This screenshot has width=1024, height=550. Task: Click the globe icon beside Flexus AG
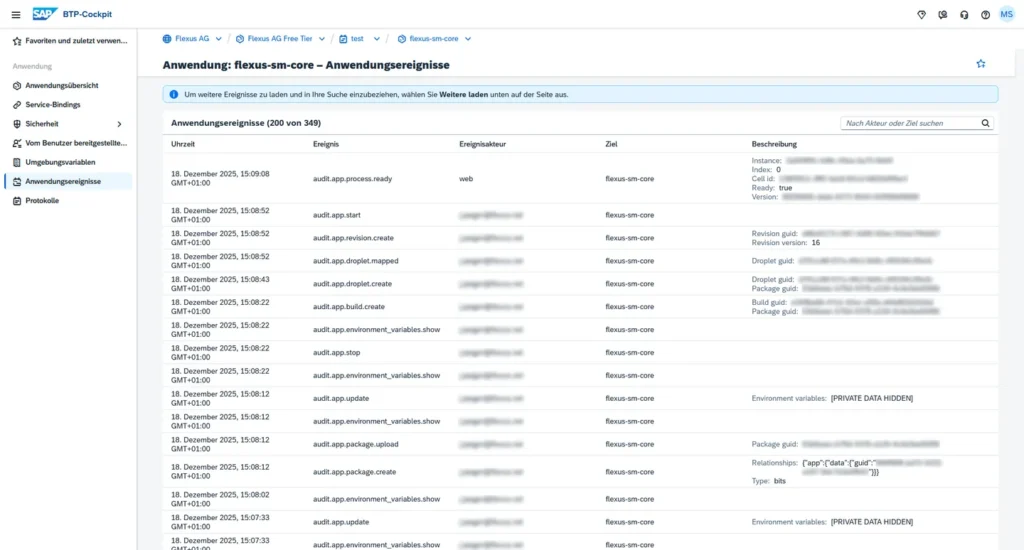[167, 39]
